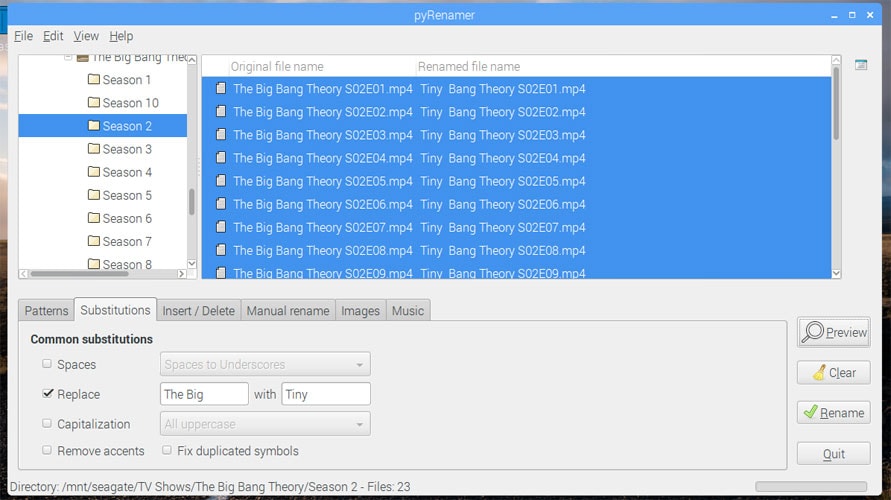The image size is (891, 500).
Task: Open the File menu
Action: [x=23, y=36]
